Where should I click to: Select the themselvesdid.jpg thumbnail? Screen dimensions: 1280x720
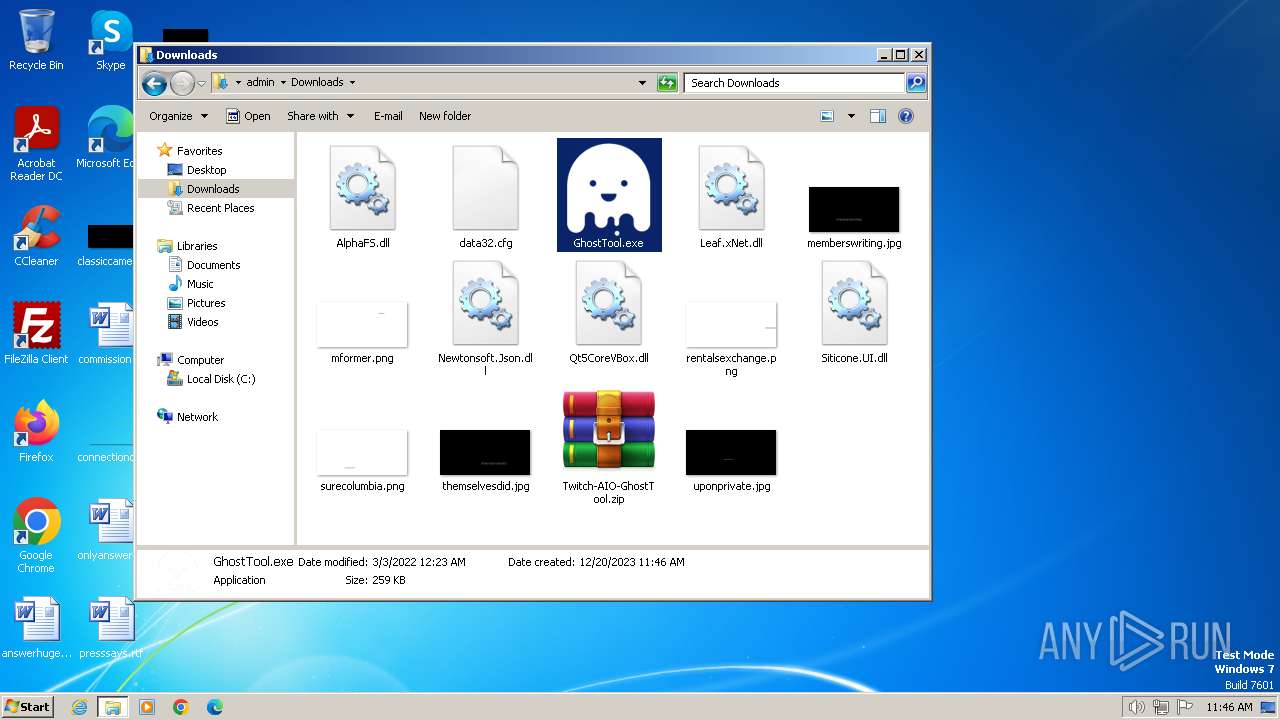click(x=486, y=452)
